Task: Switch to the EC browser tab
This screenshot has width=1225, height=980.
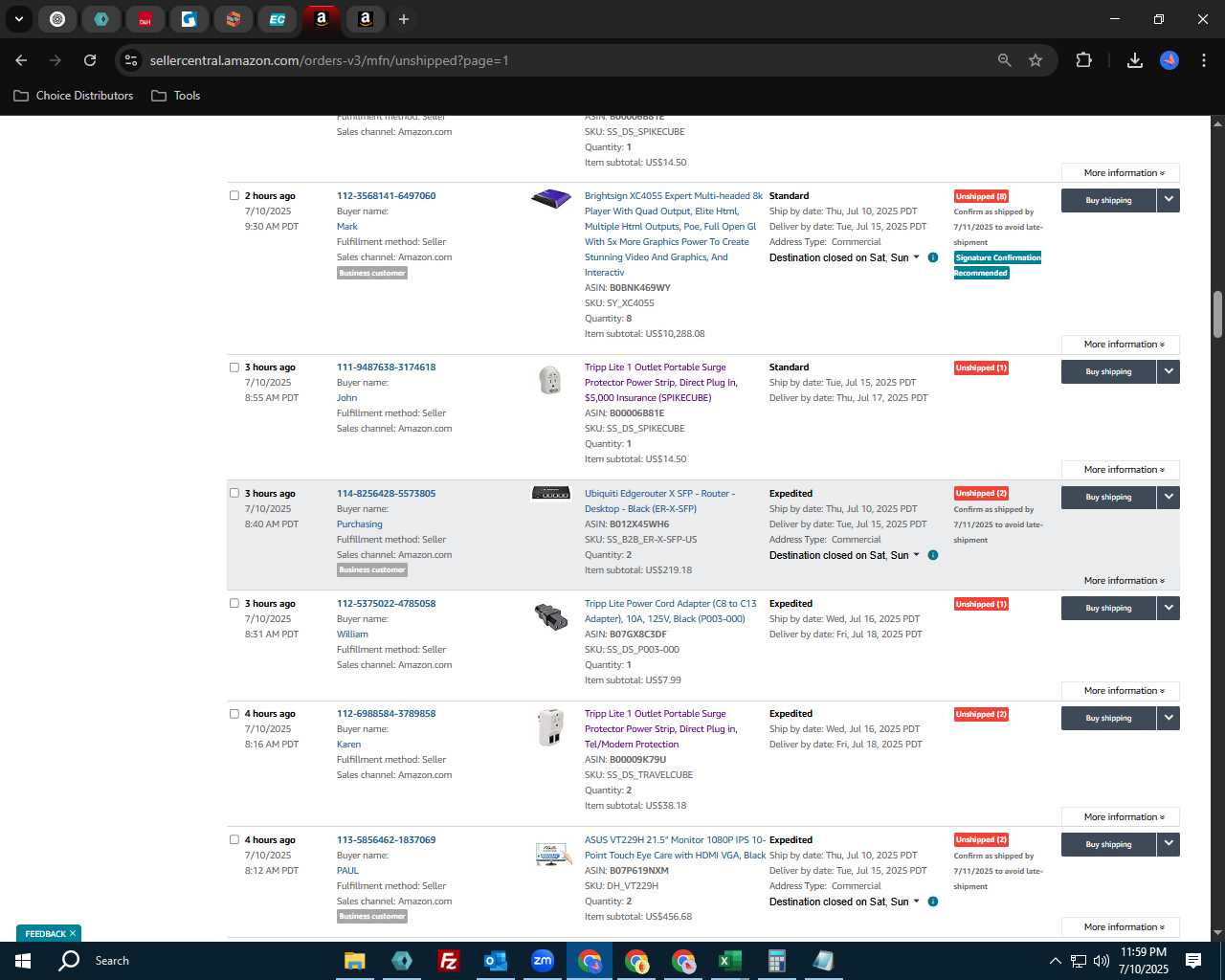Action: click(278, 19)
